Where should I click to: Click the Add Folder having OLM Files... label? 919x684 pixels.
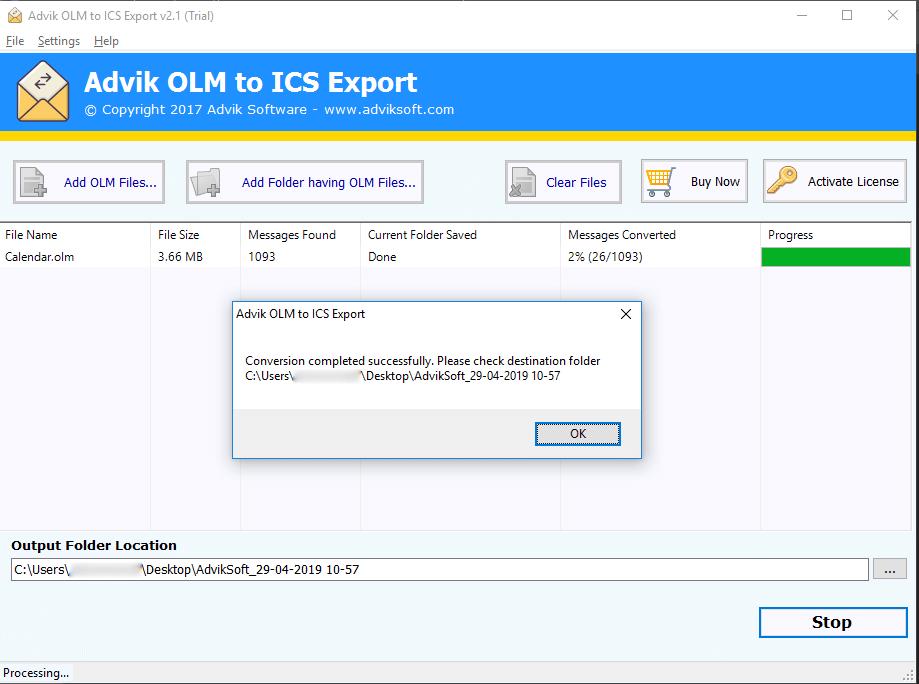click(x=329, y=182)
